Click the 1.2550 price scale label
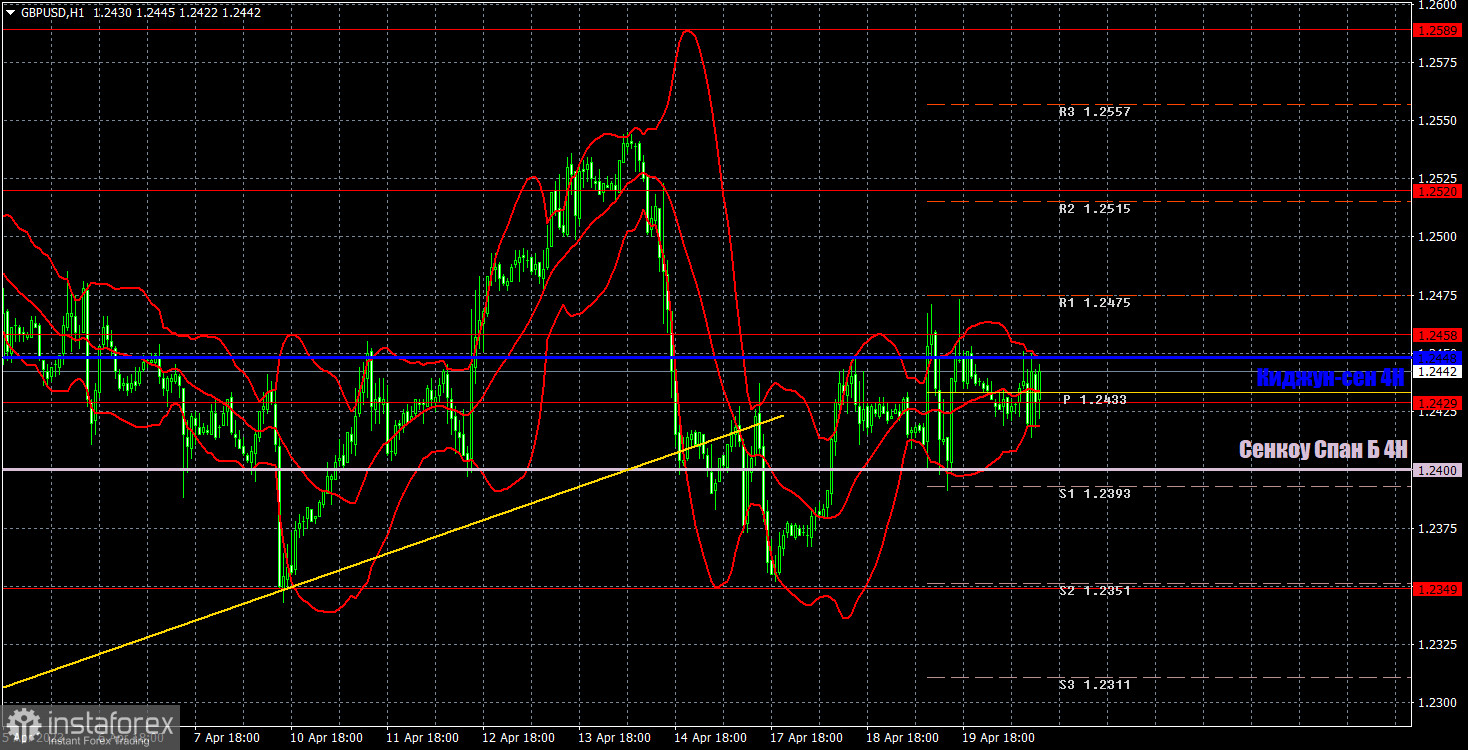The width and height of the screenshot is (1468, 750). 1436,120
